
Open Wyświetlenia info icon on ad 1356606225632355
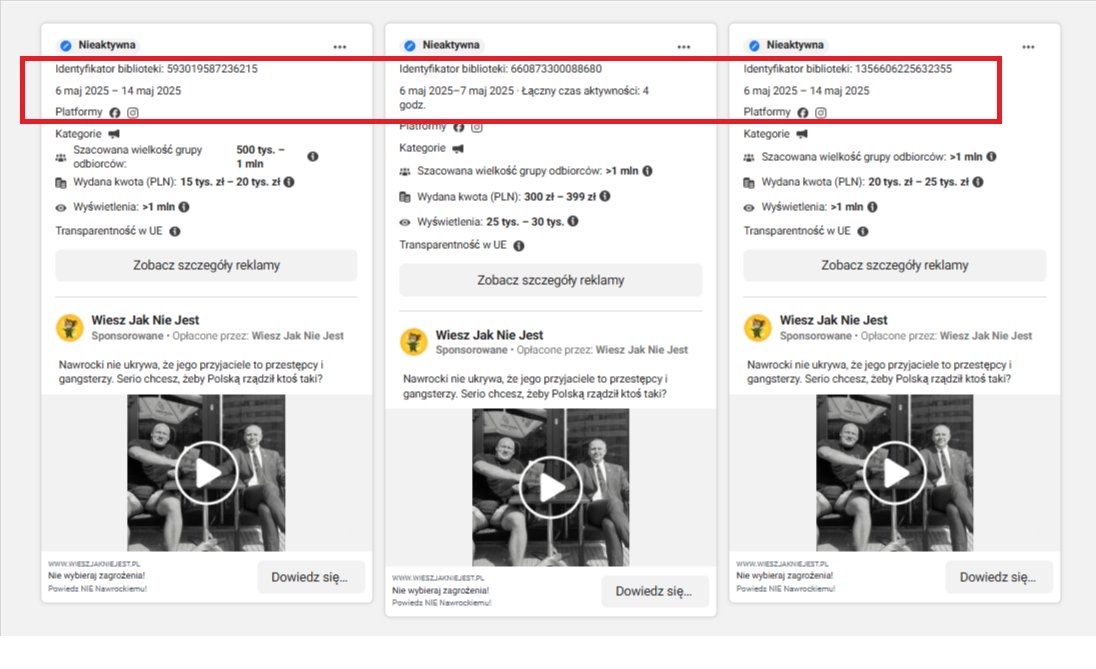click(x=872, y=207)
